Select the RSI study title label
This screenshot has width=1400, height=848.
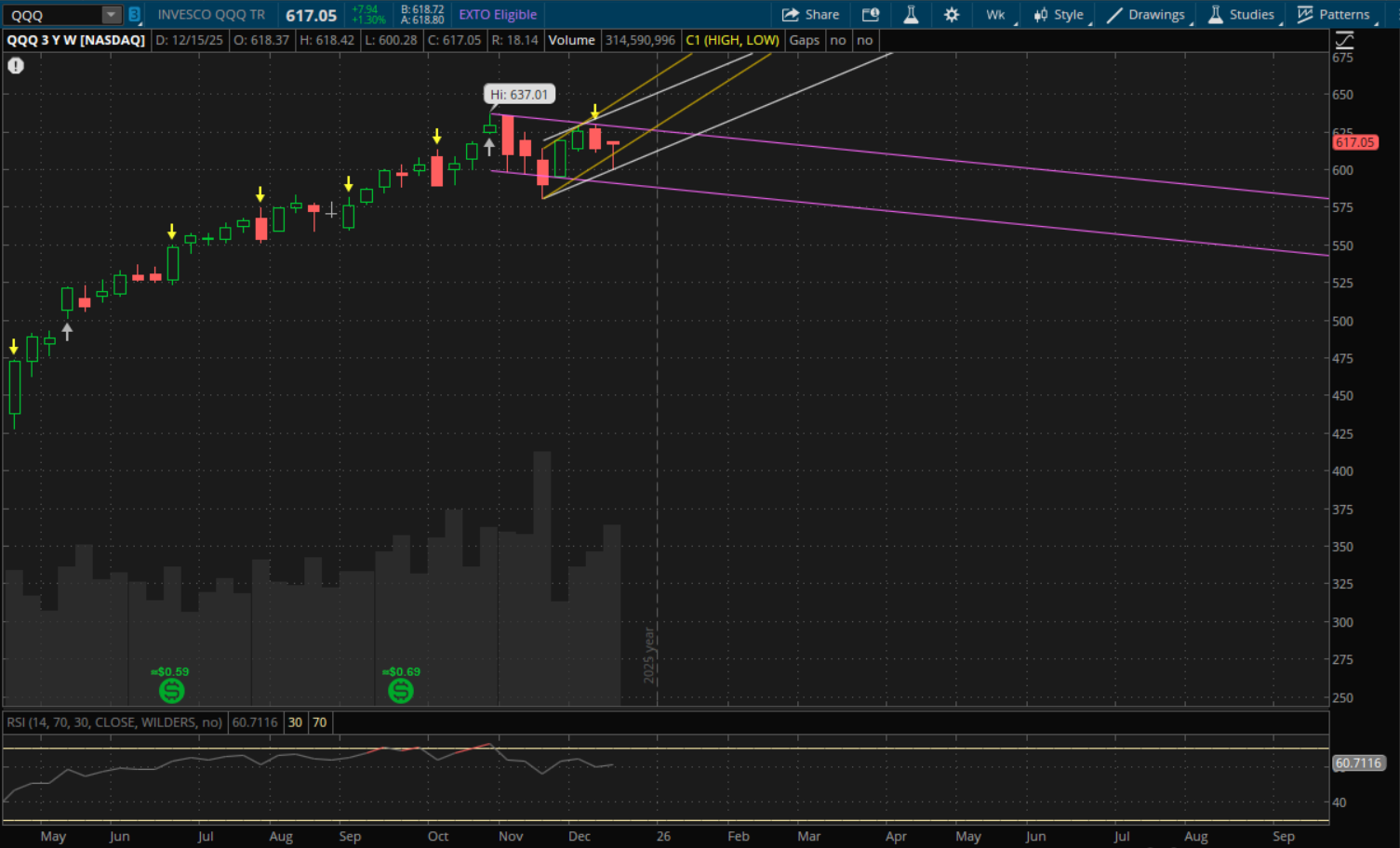click(x=114, y=722)
